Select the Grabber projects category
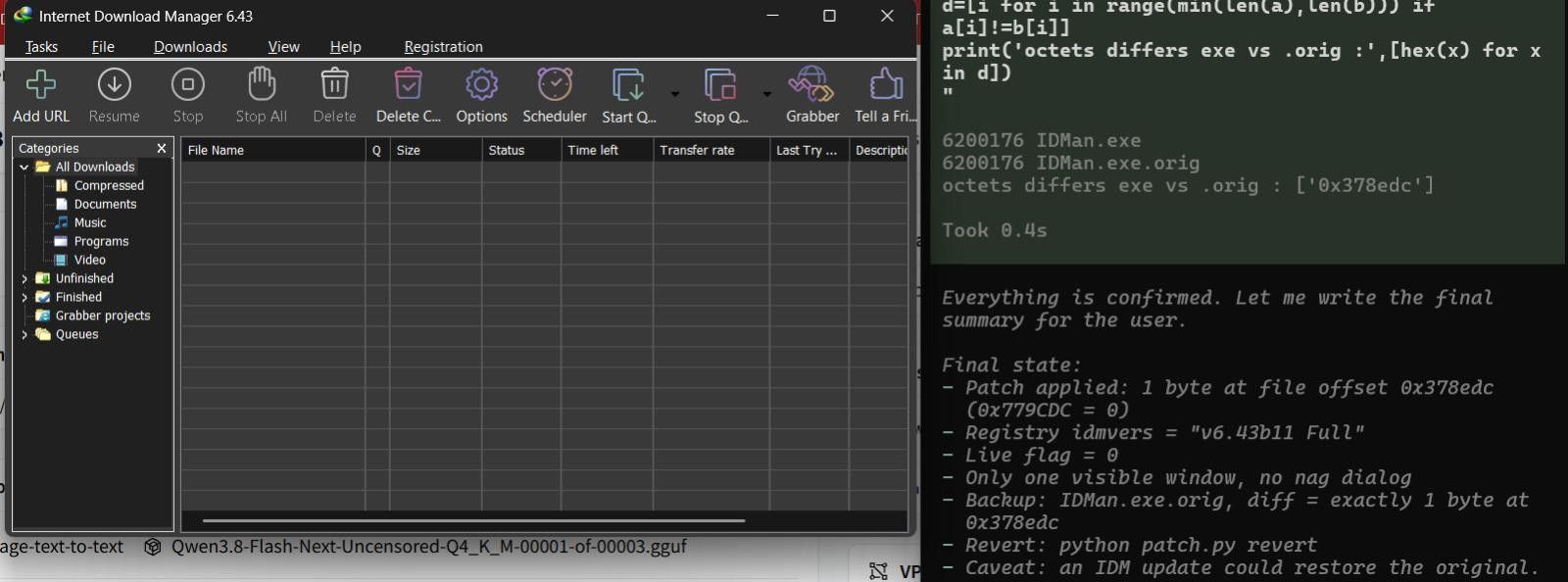Screen dimensions: 1568x582 102,315
